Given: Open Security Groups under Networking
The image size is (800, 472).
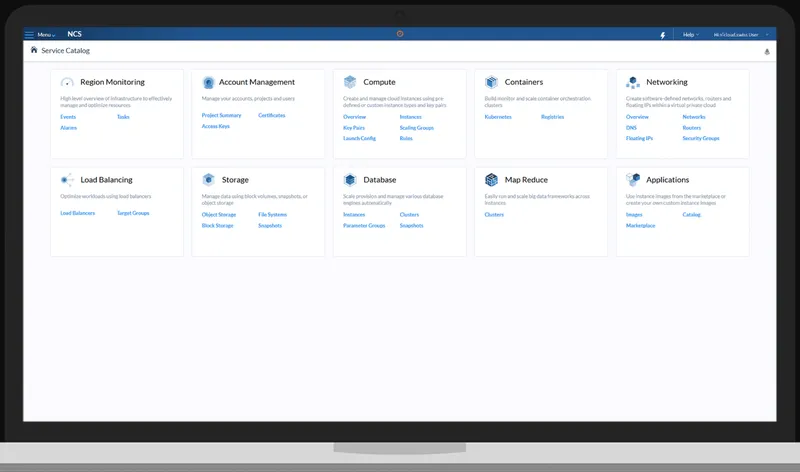Looking at the screenshot, I should pos(701,138).
